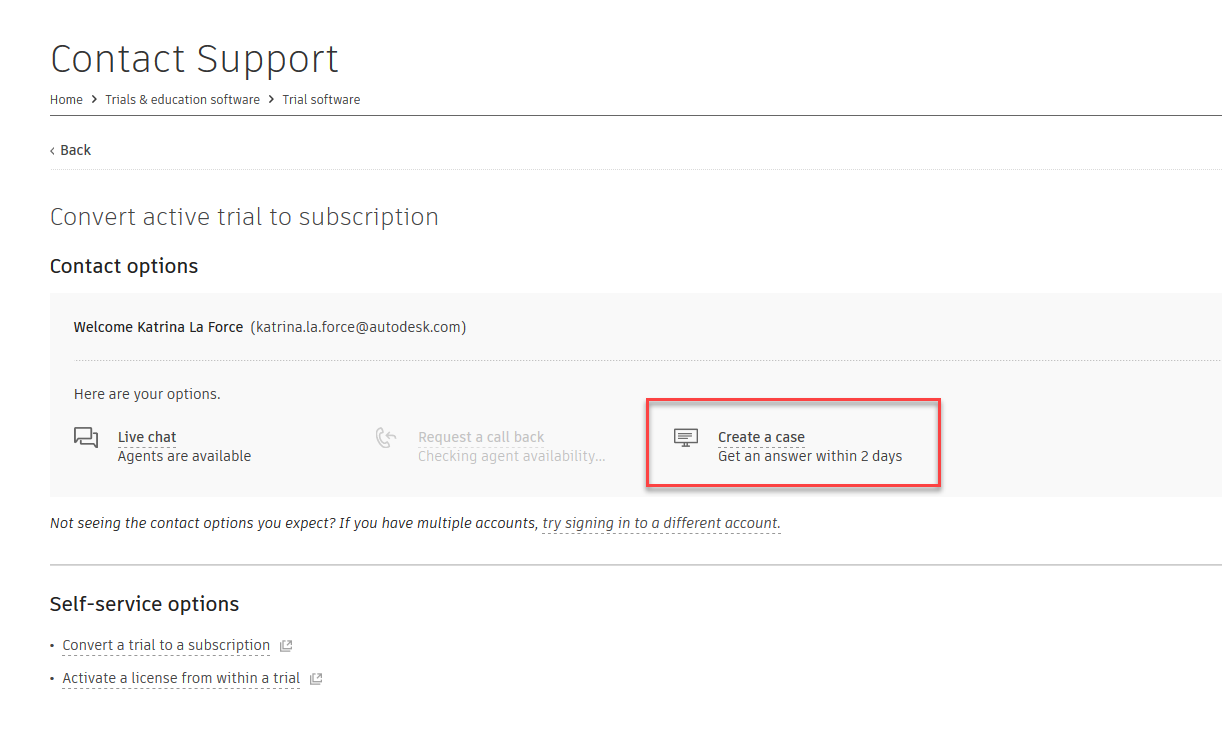The width and height of the screenshot is (1222, 736).
Task: Choose Create a case option
Action: tap(761, 437)
